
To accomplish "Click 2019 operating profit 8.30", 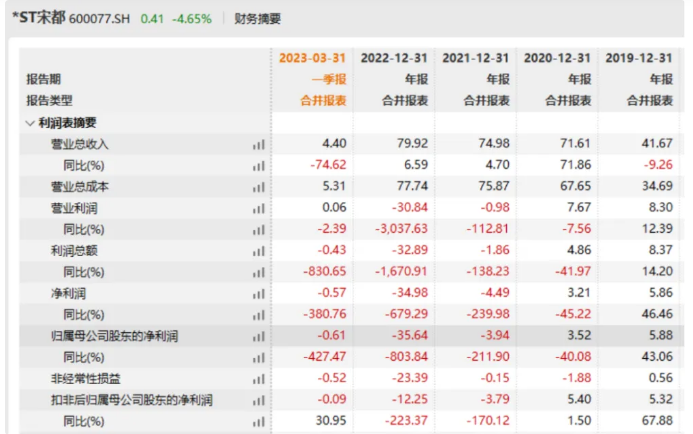I will pos(660,207).
